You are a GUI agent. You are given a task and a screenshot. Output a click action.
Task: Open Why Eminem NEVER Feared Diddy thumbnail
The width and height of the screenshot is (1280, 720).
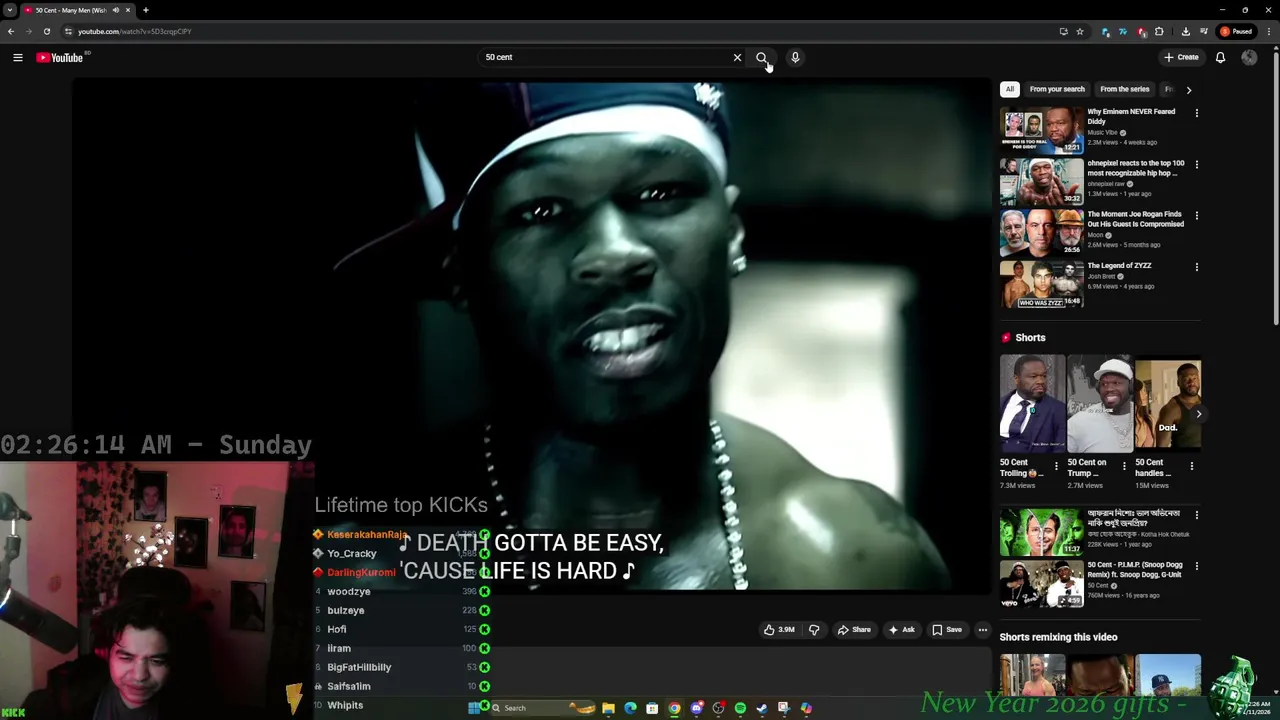(1041, 130)
